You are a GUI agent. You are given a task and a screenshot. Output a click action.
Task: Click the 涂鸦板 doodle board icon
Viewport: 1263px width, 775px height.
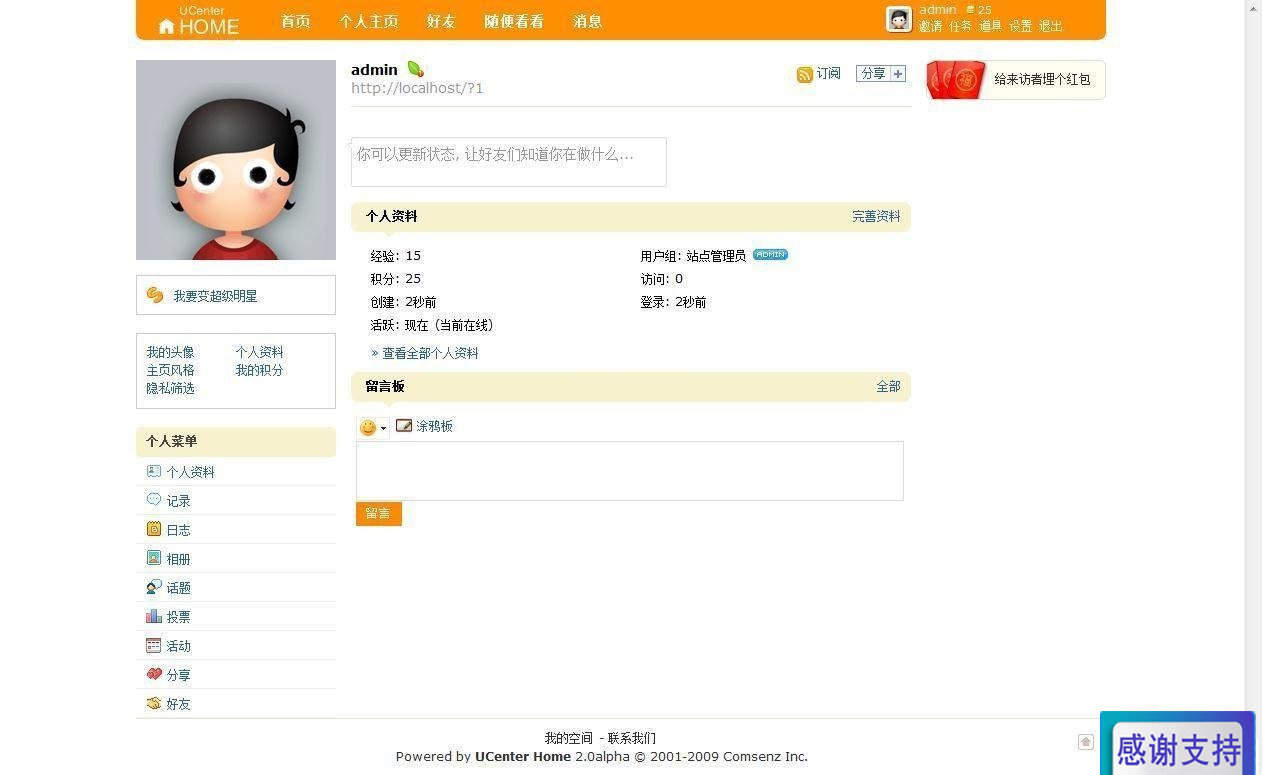[x=404, y=426]
